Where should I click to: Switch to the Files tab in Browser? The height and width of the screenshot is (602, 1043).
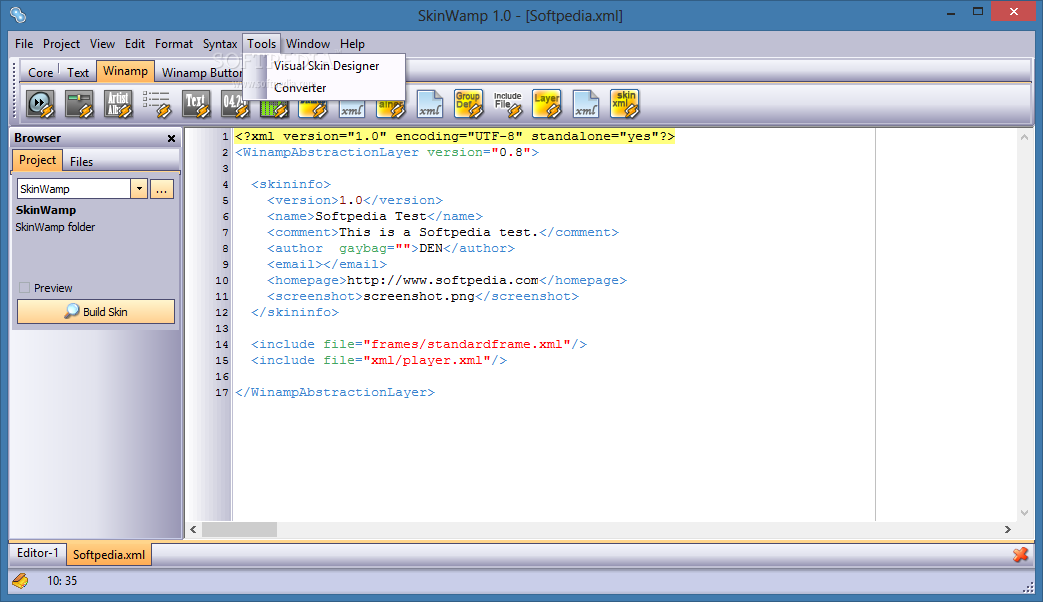81,162
